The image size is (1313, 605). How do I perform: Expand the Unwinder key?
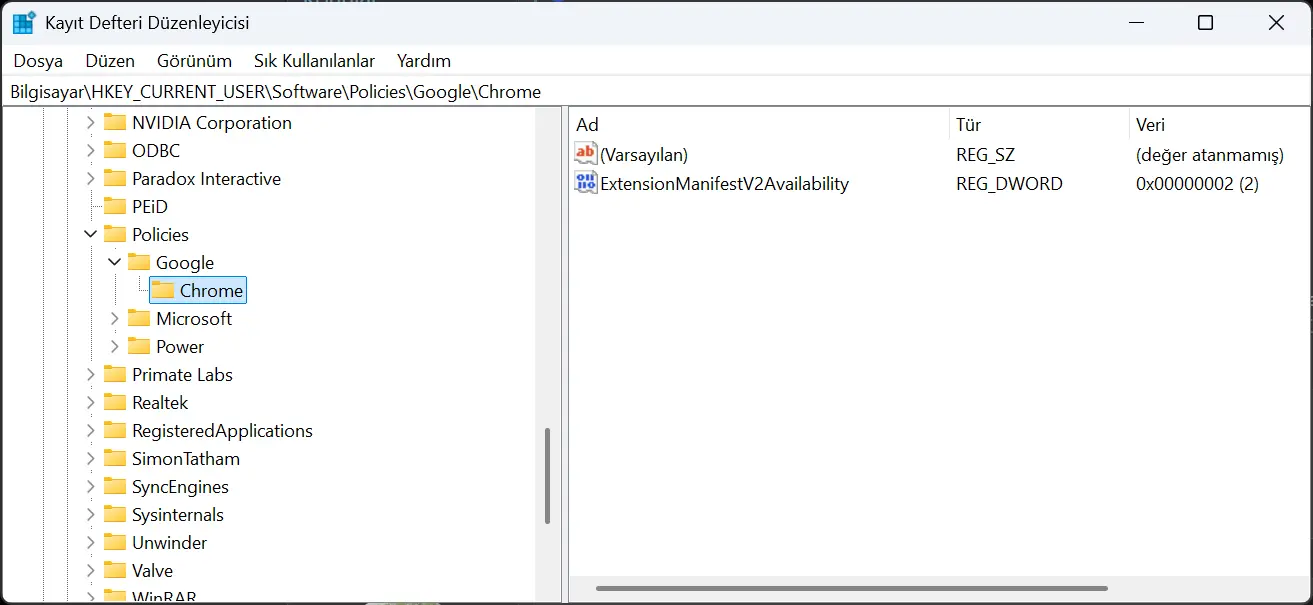tap(91, 543)
